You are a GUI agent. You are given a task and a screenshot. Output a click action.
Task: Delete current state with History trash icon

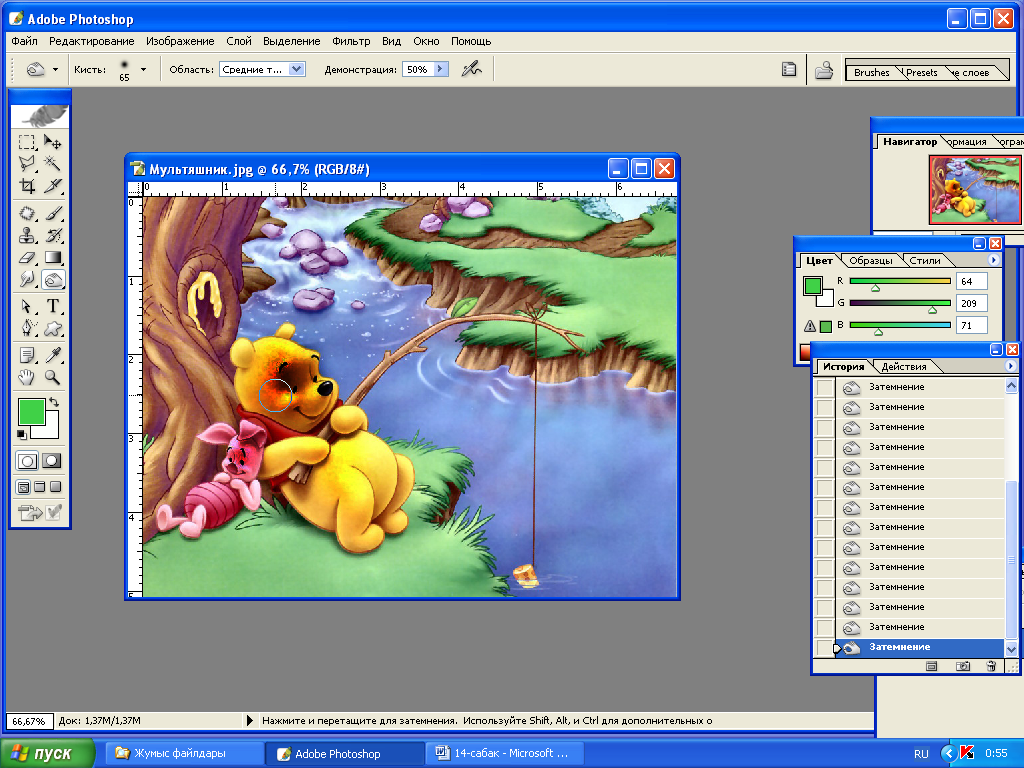click(x=991, y=666)
